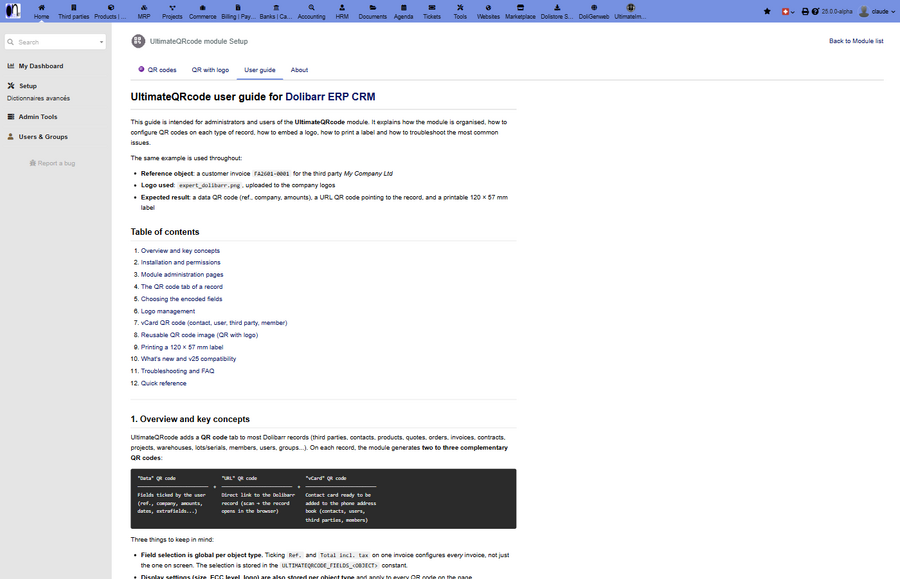Screen dimensions: 900x579
Task: Go to Troubleshooting and FAQ section
Action: (x=177, y=371)
